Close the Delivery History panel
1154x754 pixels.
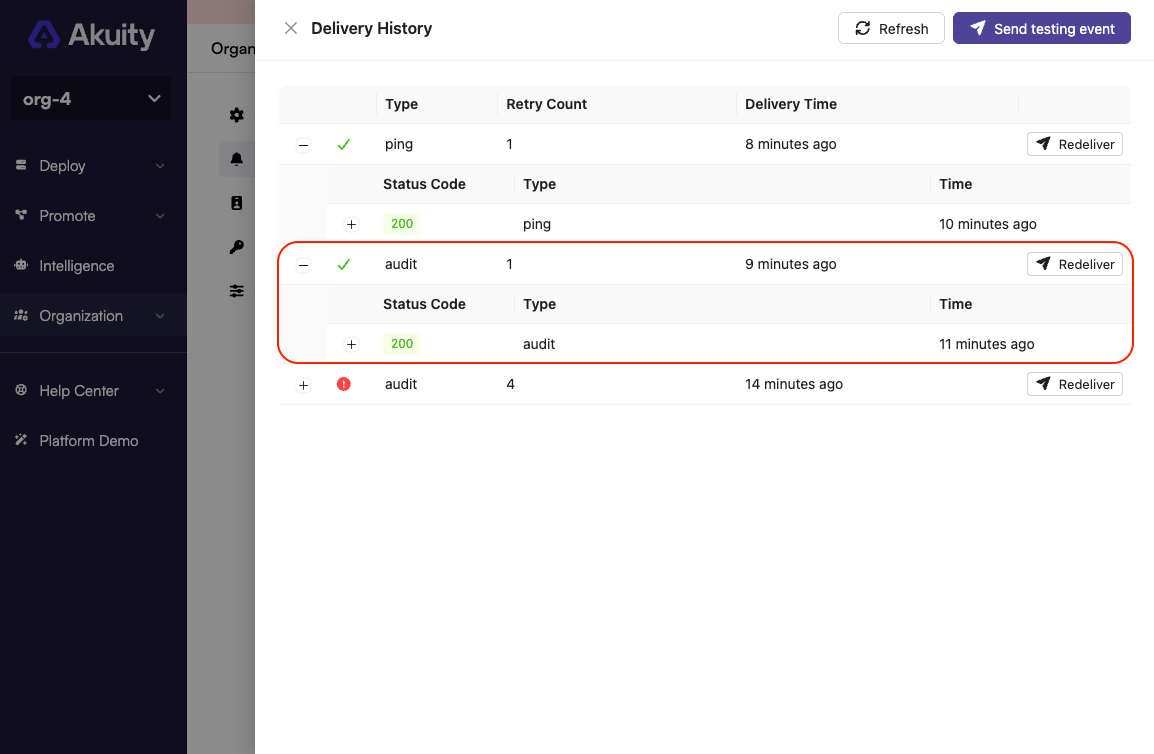pyautogui.click(x=290, y=28)
